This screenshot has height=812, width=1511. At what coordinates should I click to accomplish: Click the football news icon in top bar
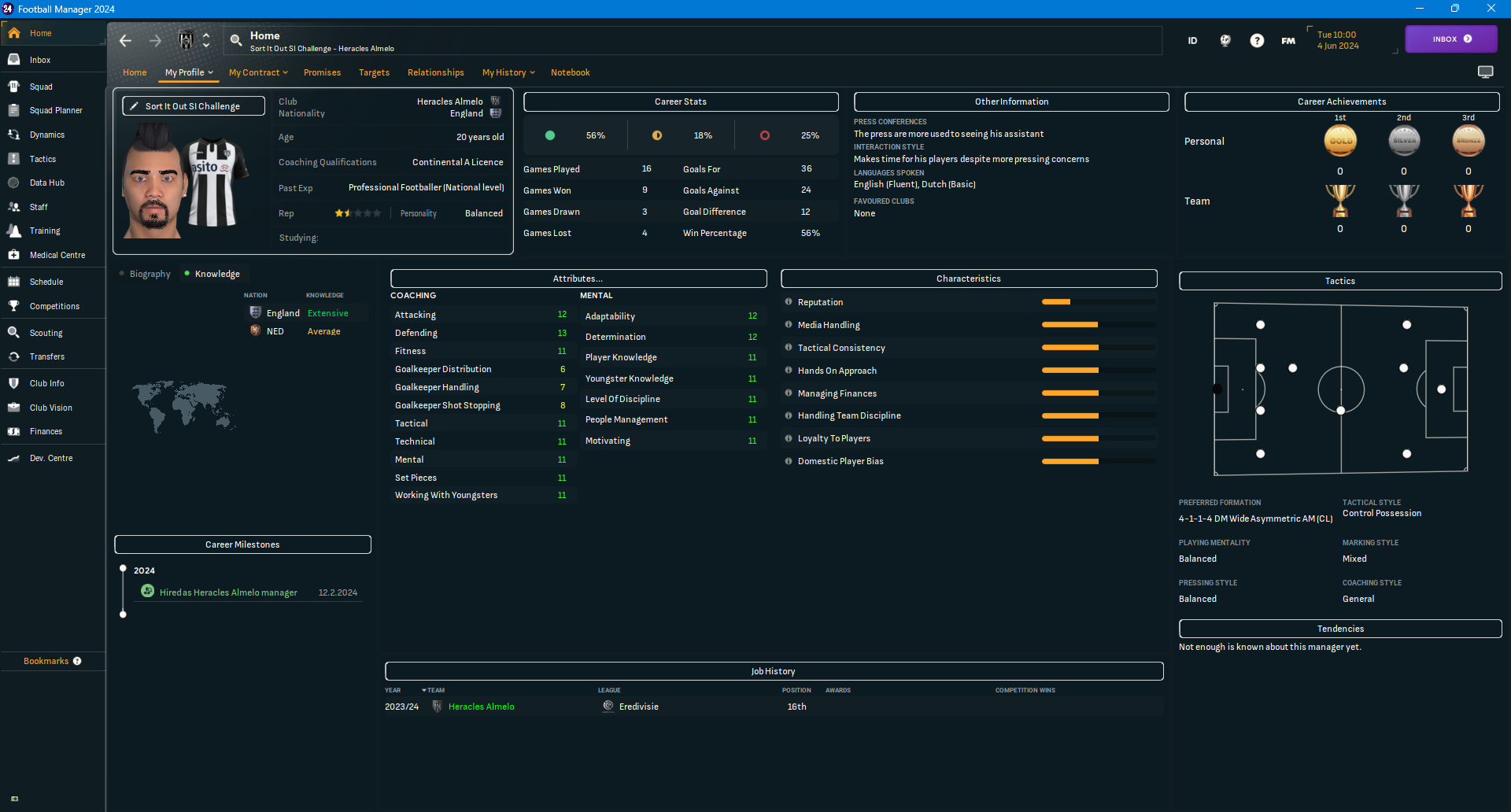(x=1225, y=40)
